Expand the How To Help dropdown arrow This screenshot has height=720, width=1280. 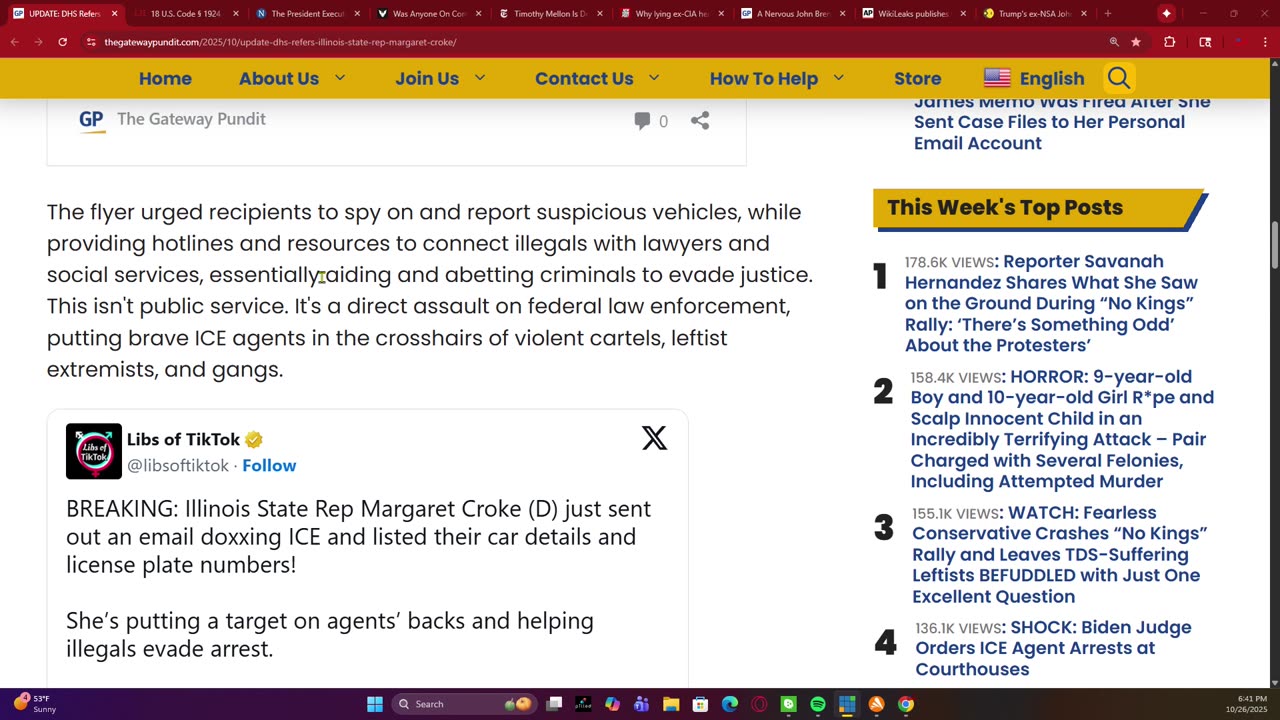(839, 78)
